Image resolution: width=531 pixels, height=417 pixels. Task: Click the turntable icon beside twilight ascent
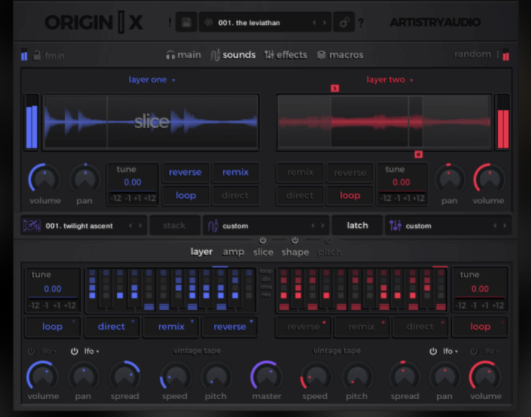click(x=32, y=226)
